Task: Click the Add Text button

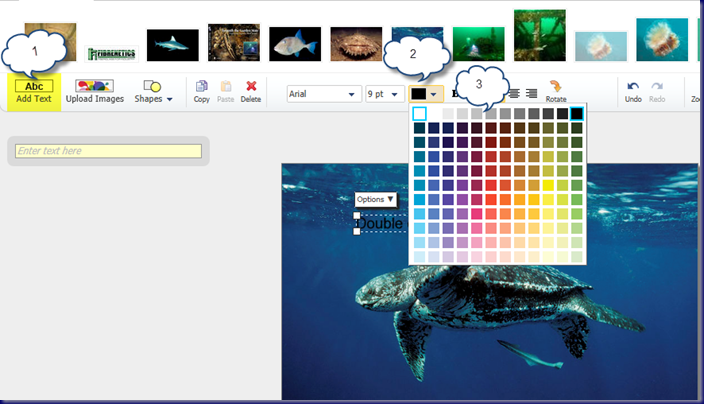Action: pos(34,92)
